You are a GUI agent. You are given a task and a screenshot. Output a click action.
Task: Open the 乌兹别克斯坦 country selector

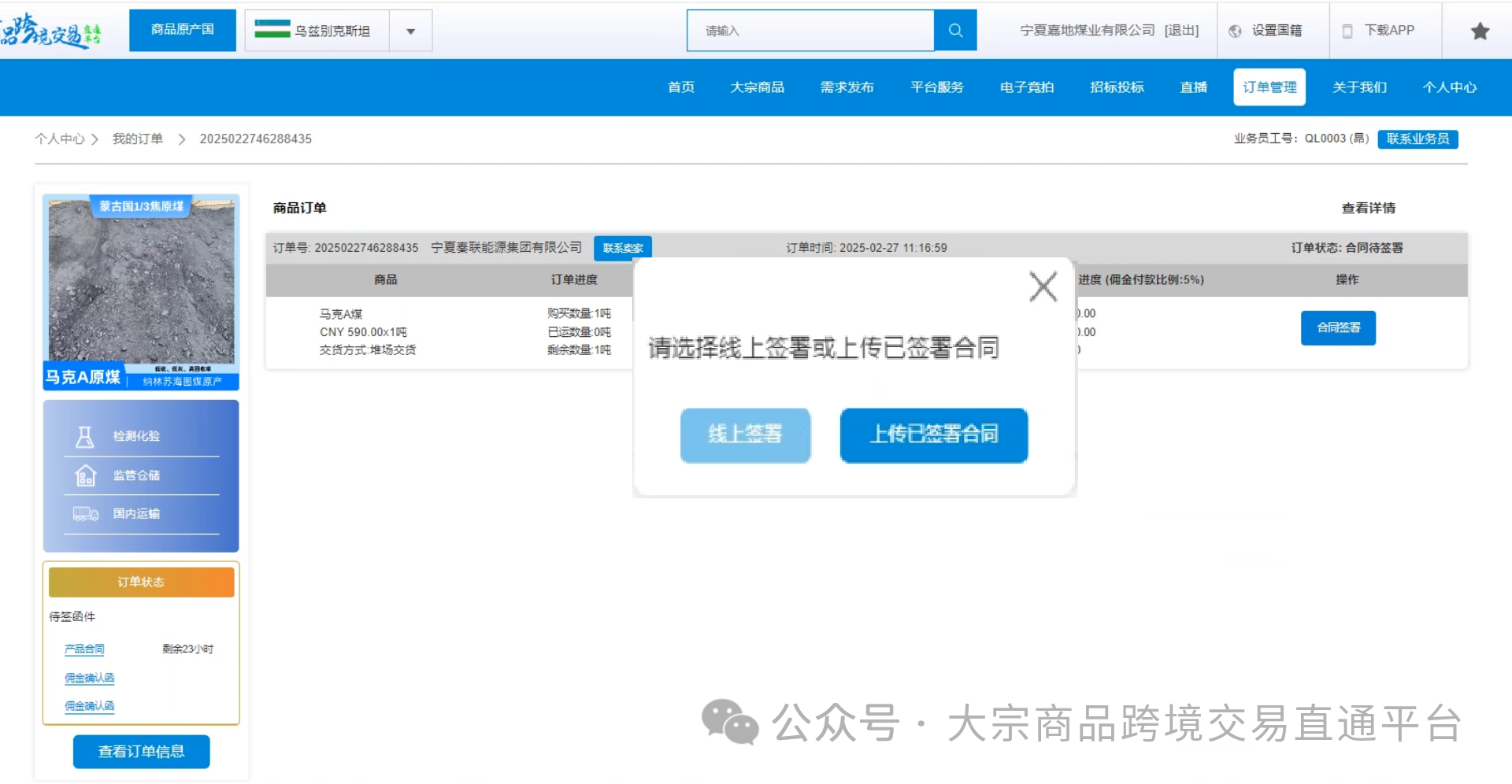point(332,31)
